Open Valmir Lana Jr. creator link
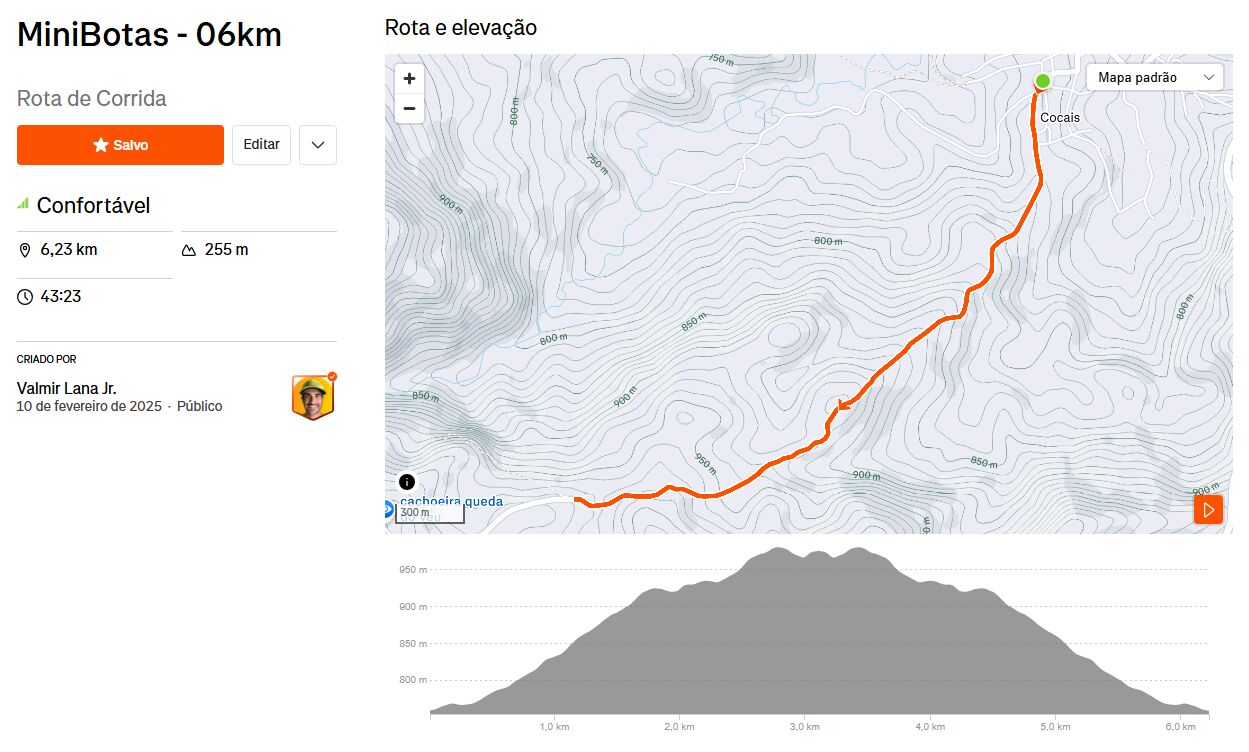 point(67,388)
